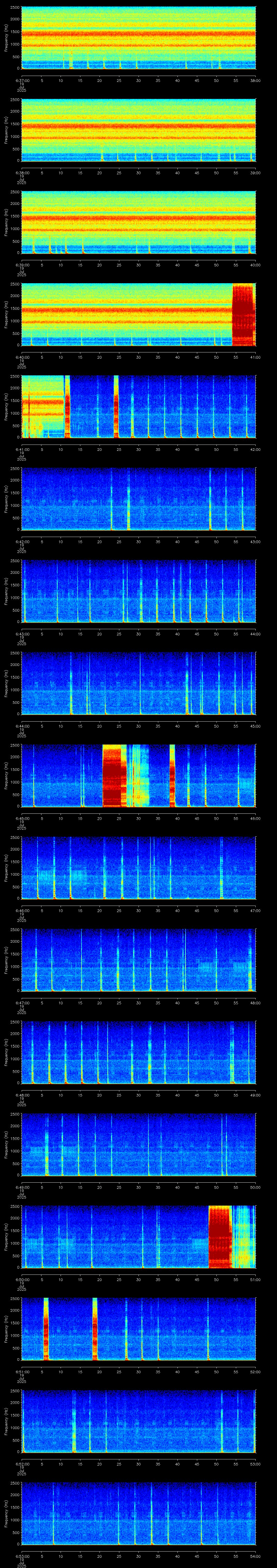This screenshot has width=277, height=1568.
Task: Click the 6:46:00 start time label
Action: (x=22, y=910)
